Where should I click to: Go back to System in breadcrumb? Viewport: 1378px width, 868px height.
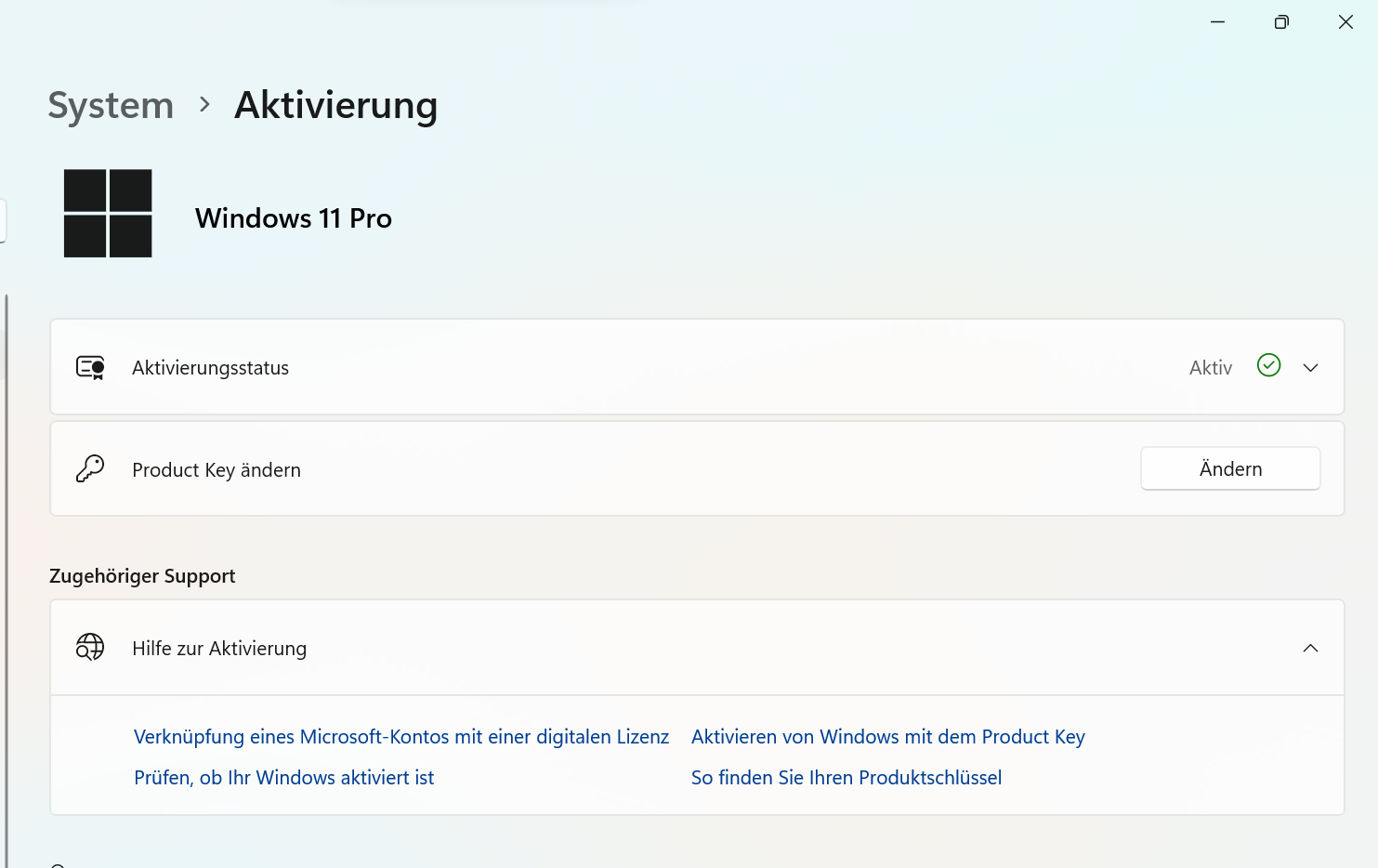[x=111, y=105]
